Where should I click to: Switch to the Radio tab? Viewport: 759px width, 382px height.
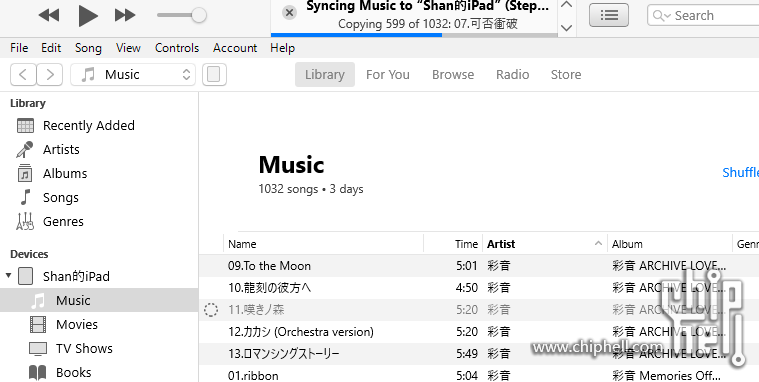point(512,75)
